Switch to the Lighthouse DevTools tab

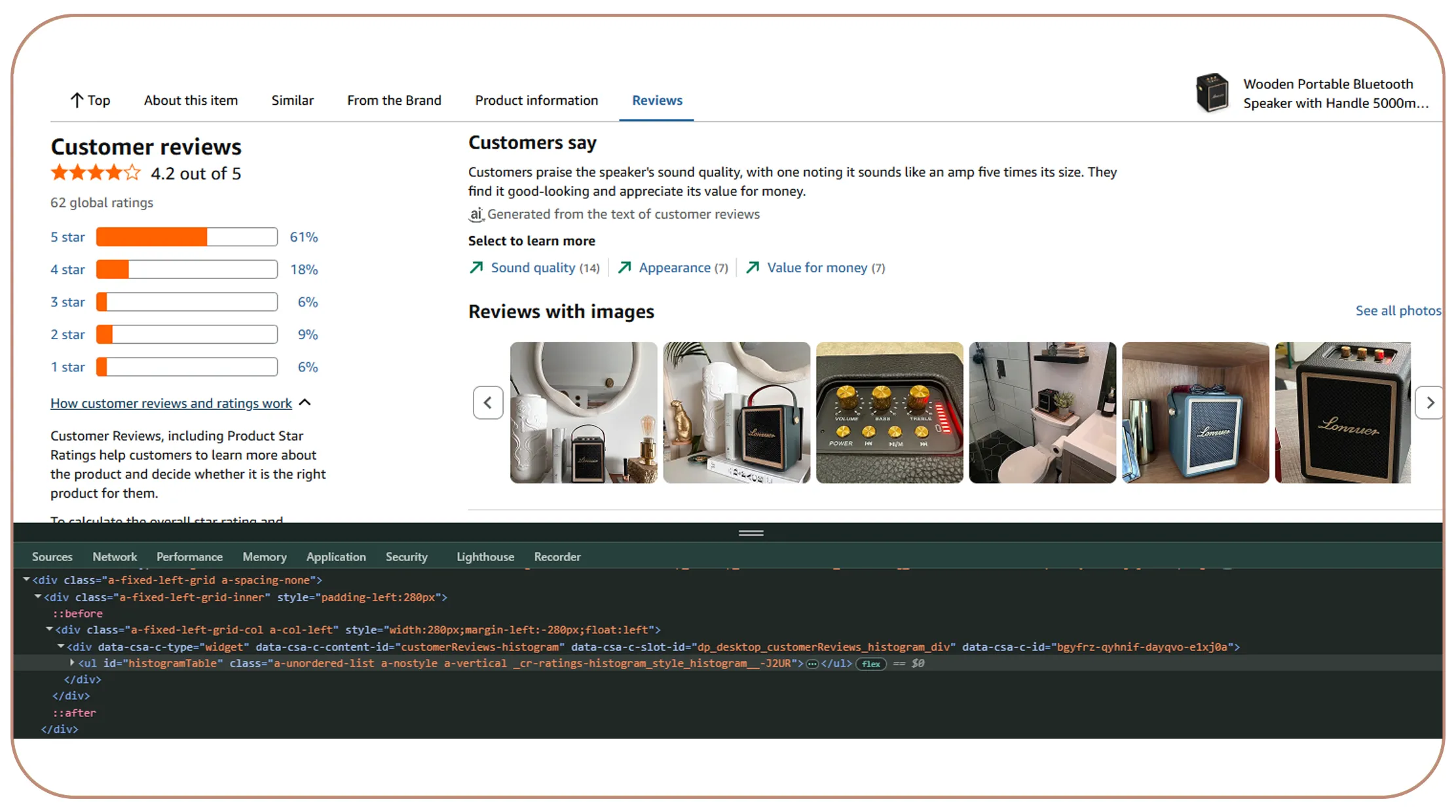point(485,557)
